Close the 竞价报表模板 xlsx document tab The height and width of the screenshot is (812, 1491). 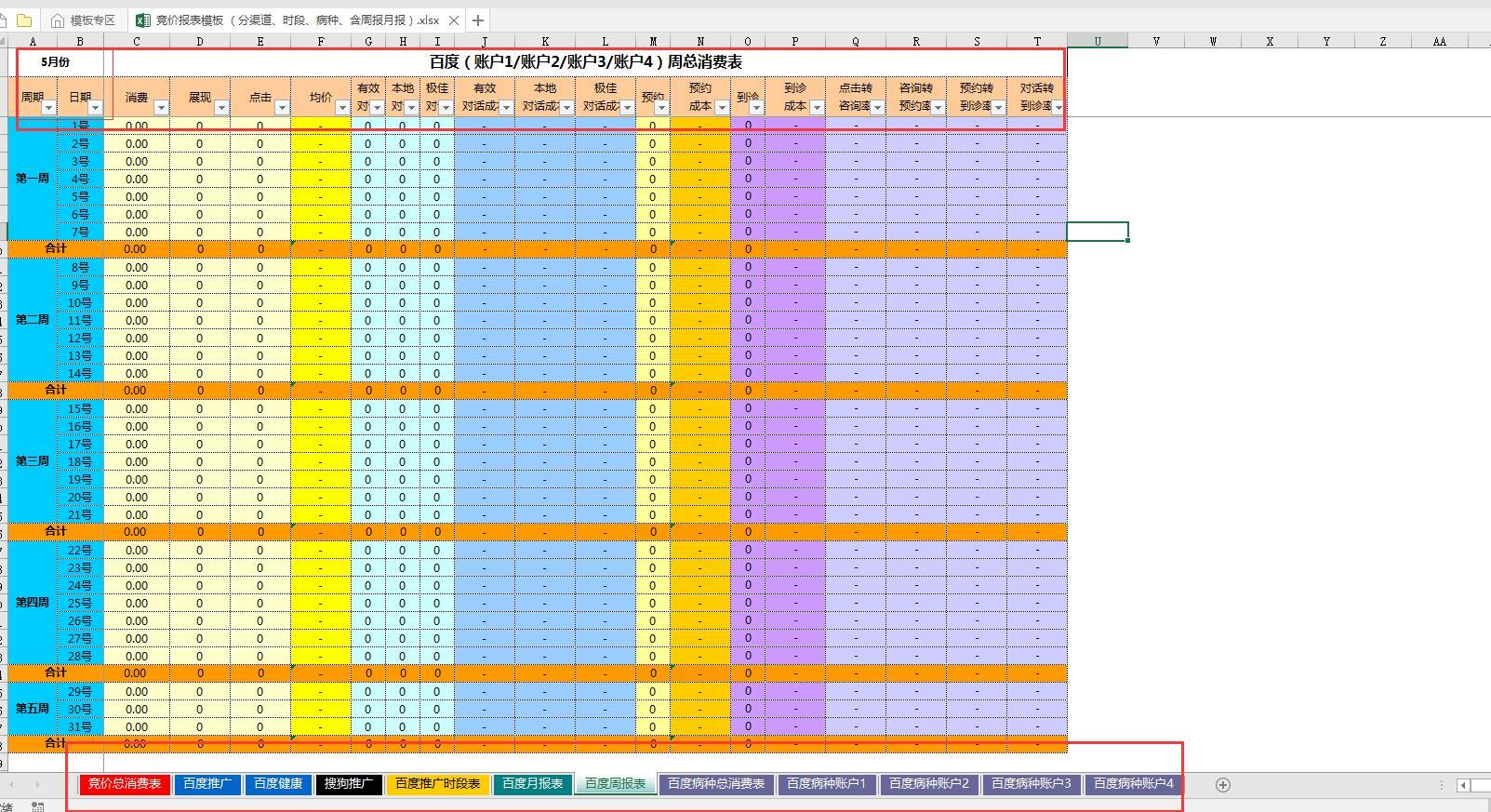pos(454,20)
